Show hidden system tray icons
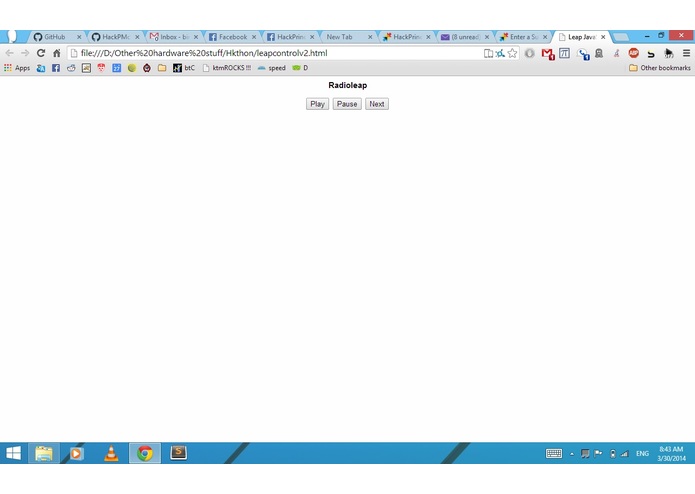The height and width of the screenshot is (494, 695). [572, 454]
